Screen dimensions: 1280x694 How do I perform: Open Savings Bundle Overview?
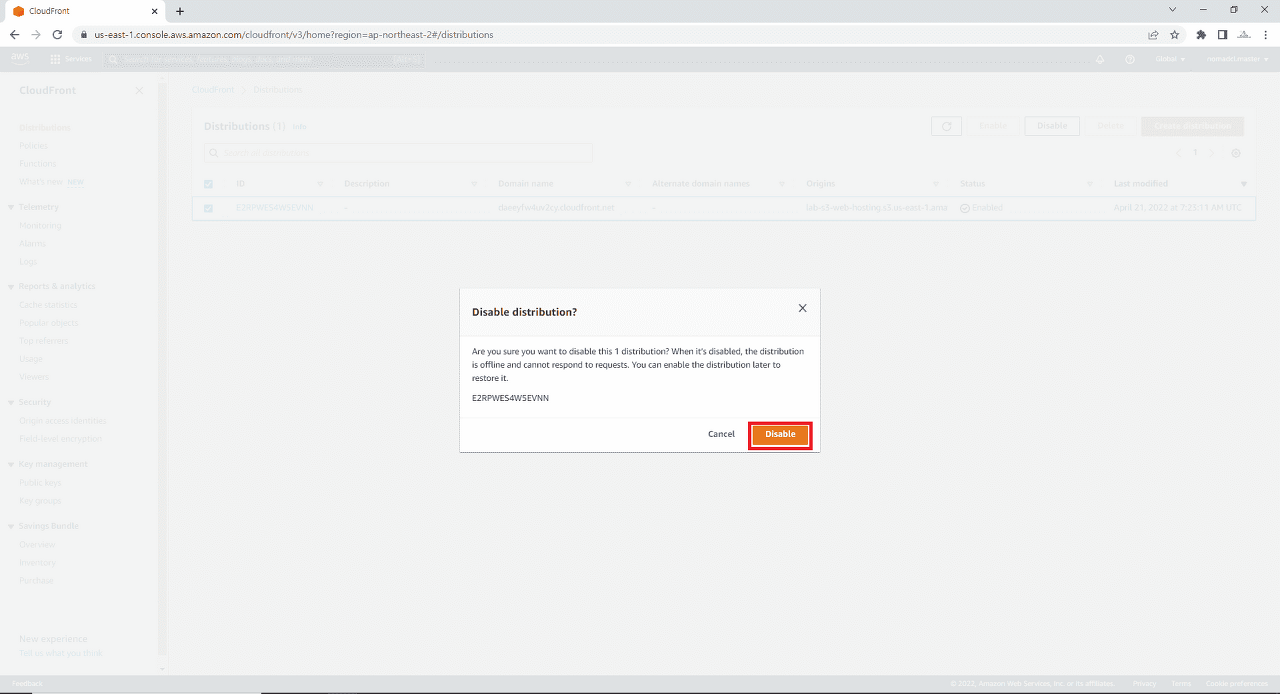(37, 545)
